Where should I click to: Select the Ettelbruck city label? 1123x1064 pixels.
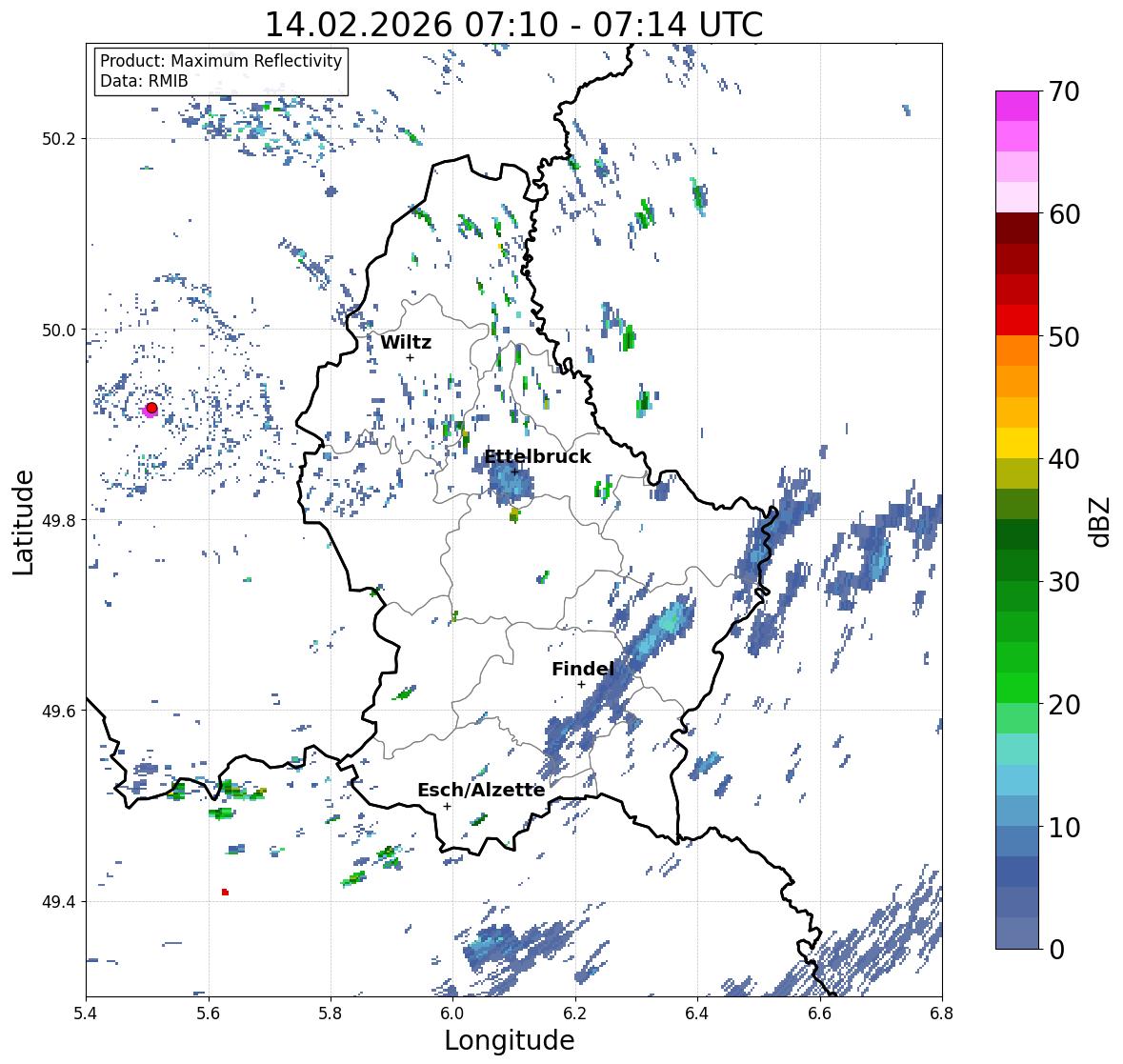click(537, 457)
